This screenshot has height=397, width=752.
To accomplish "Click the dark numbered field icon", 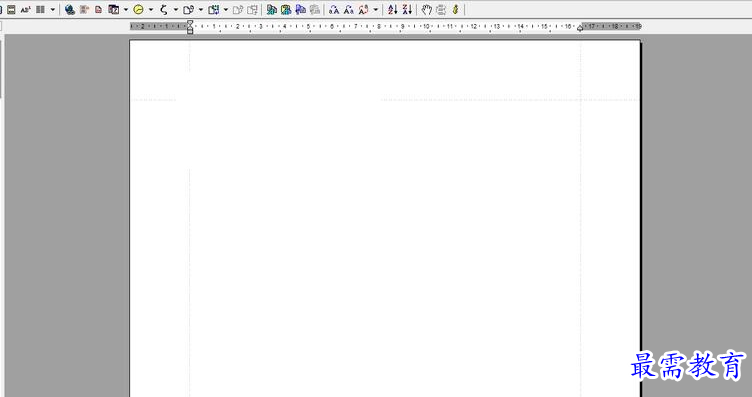I will click(114, 9).
